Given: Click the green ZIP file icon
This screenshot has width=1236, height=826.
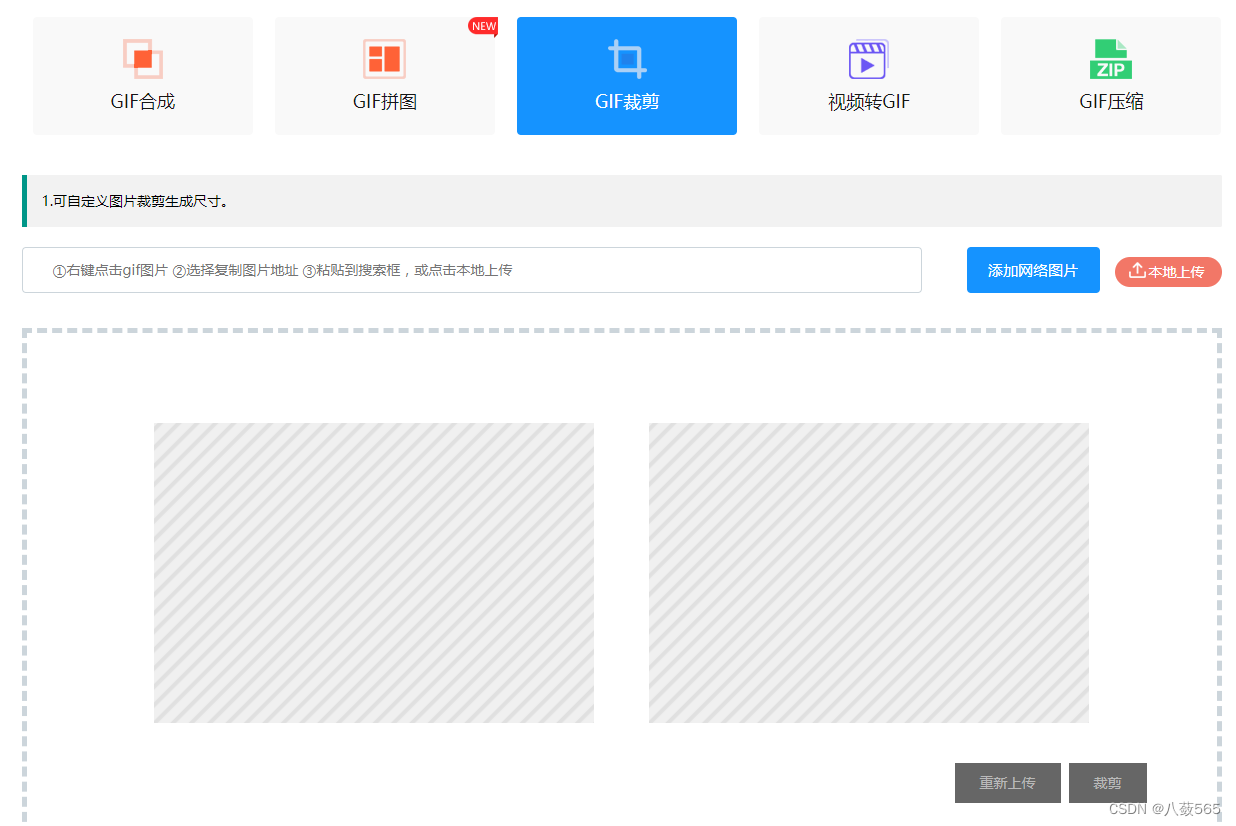Looking at the screenshot, I should coord(1110,59).
